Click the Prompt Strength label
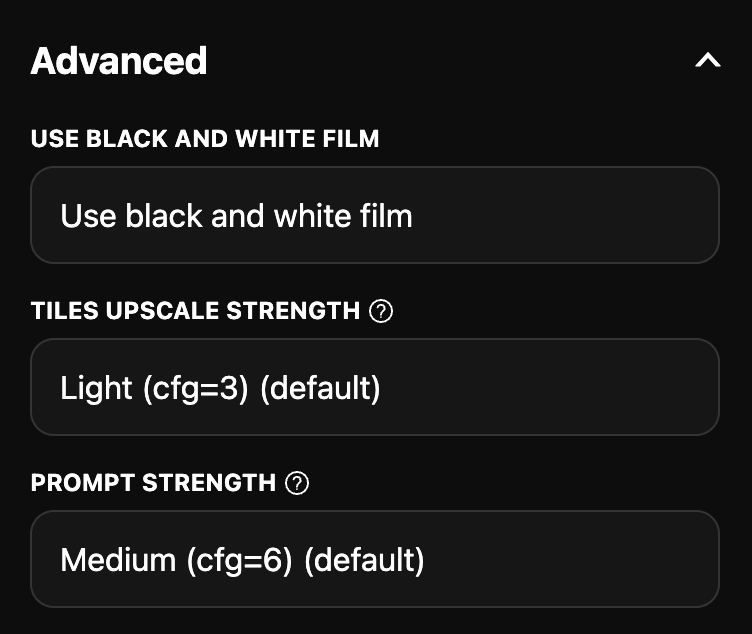 tap(153, 483)
